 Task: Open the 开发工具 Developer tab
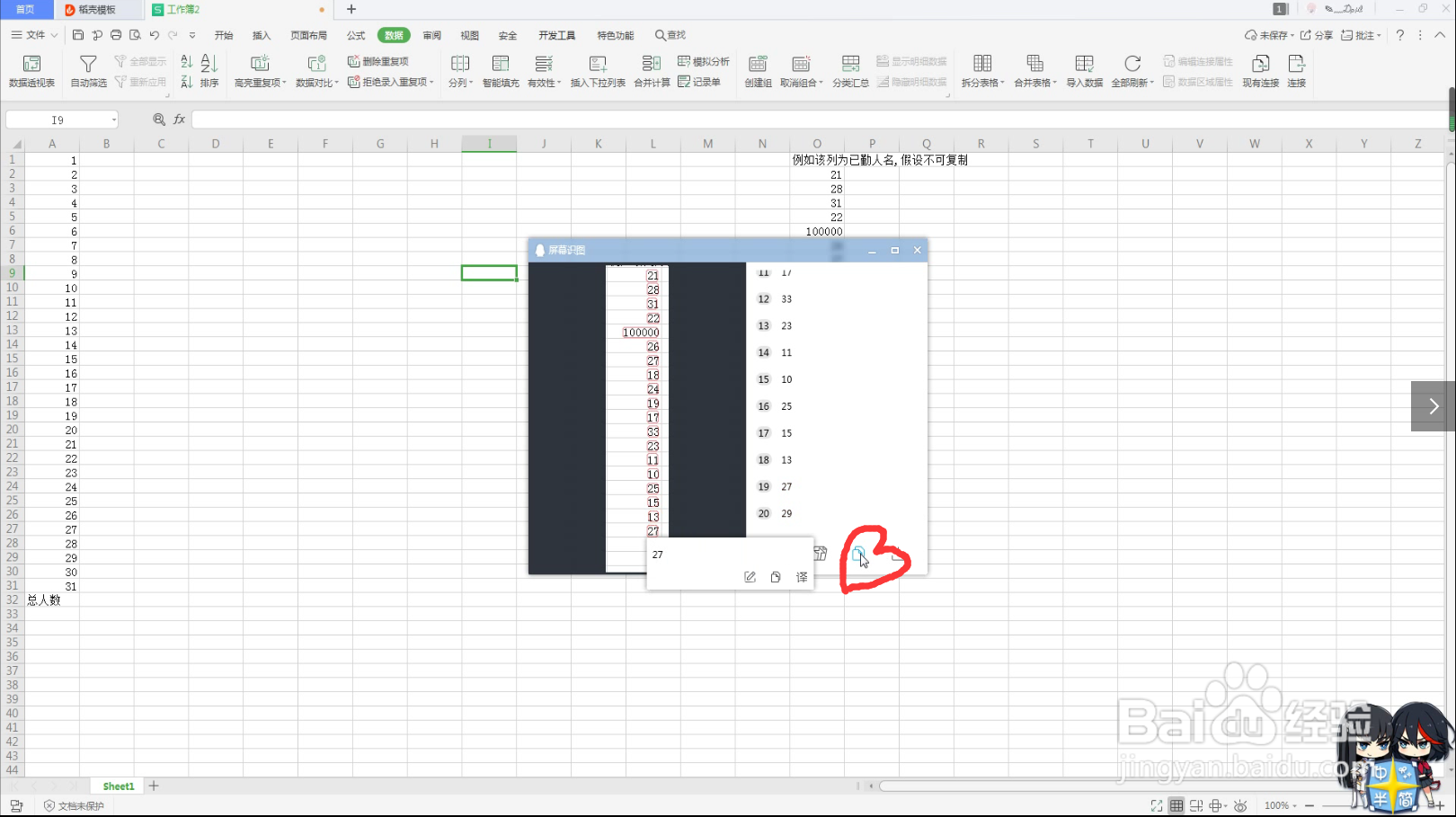(x=556, y=35)
